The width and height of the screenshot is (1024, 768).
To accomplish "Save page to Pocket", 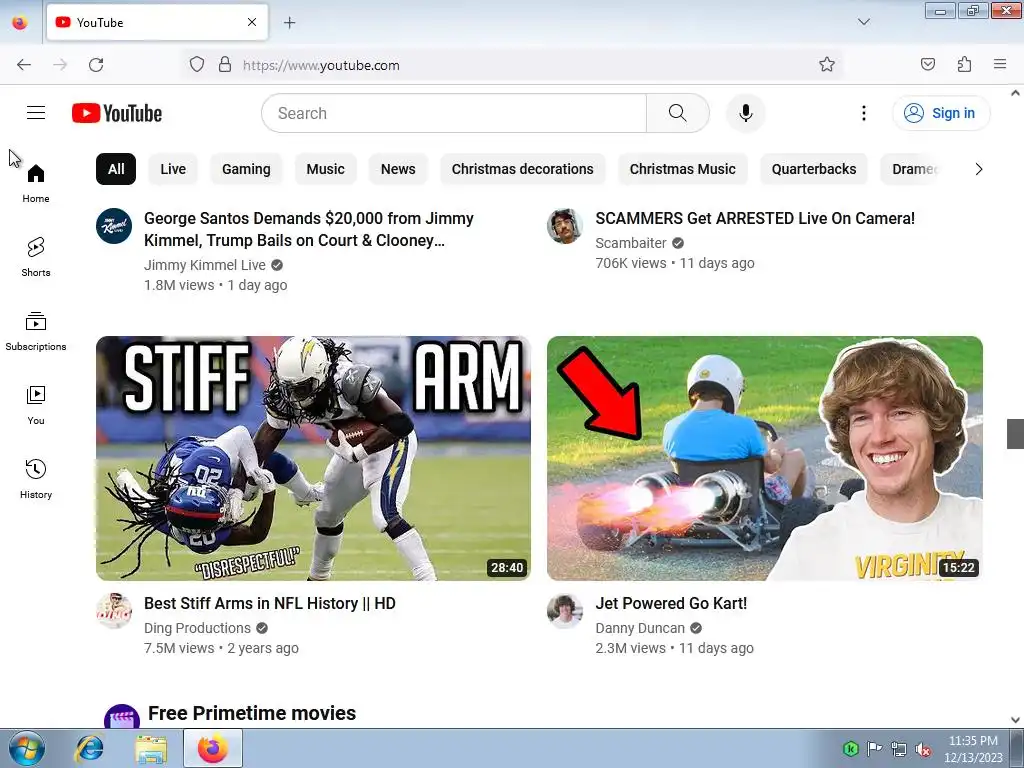I will click(x=927, y=65).
